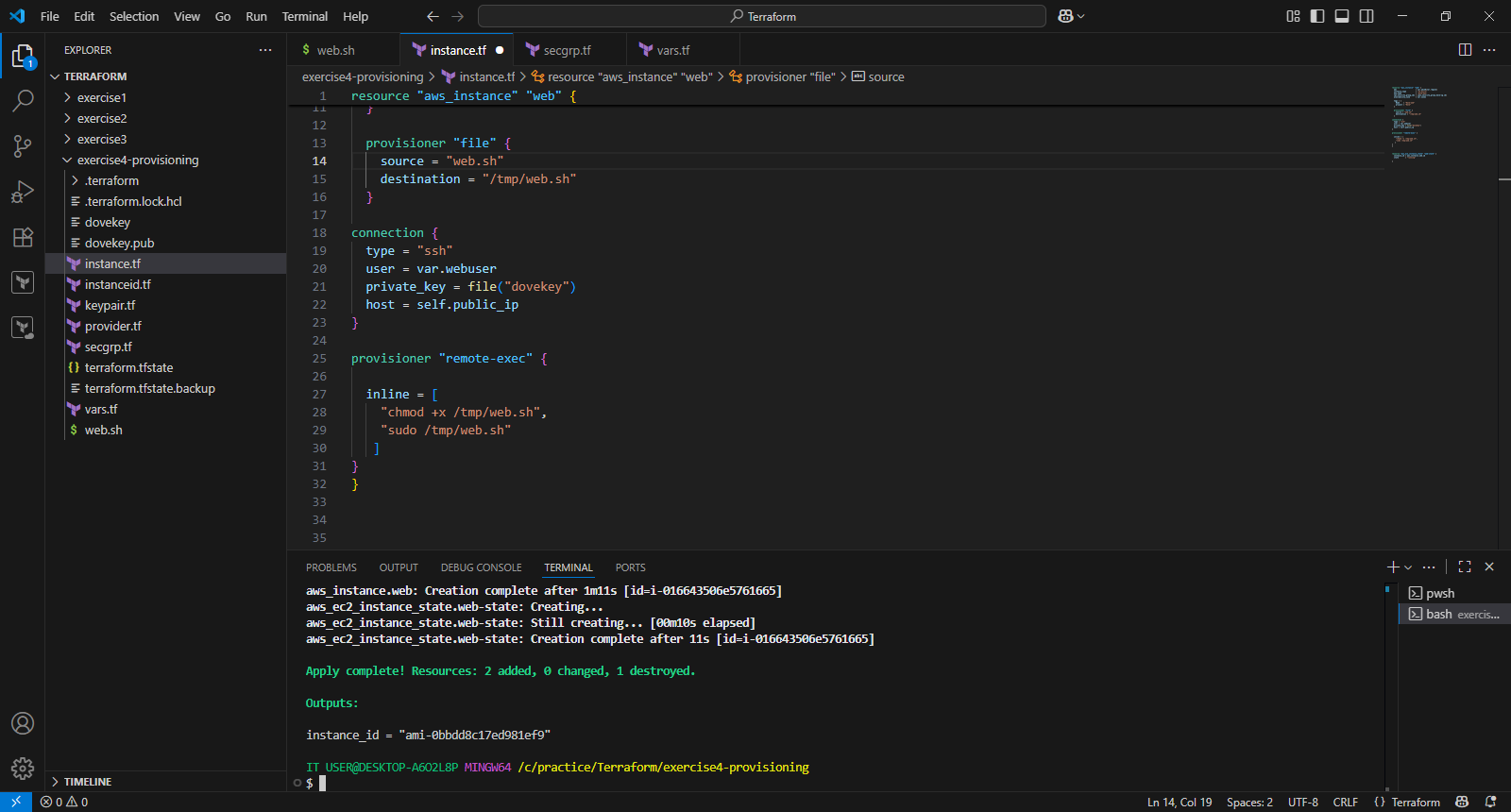Open the Terminal menu
Screen dimensions: 1511x812
(305, 16)
